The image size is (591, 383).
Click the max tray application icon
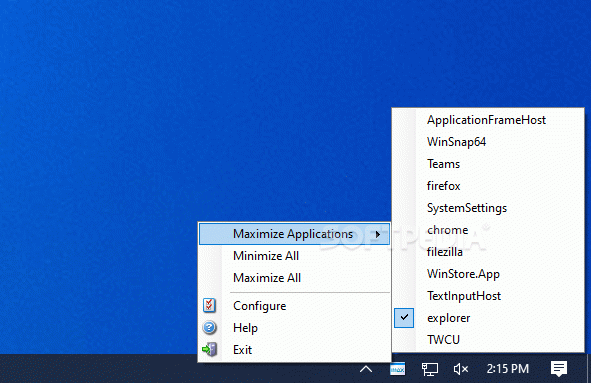397,369
